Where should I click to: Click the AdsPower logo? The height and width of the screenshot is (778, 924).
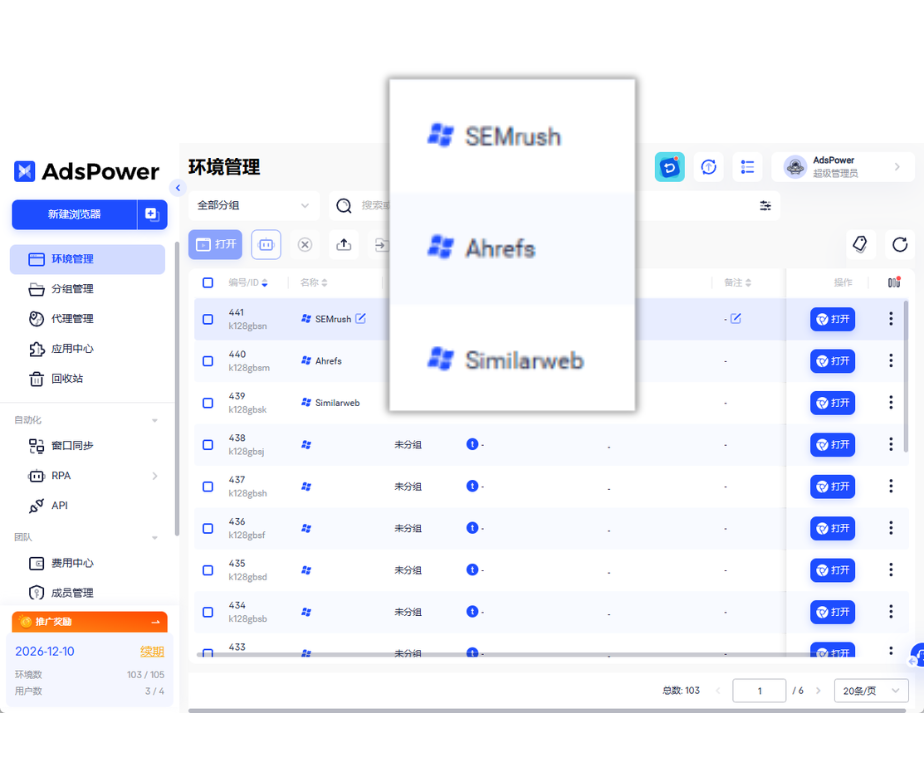tap(87, 172)
